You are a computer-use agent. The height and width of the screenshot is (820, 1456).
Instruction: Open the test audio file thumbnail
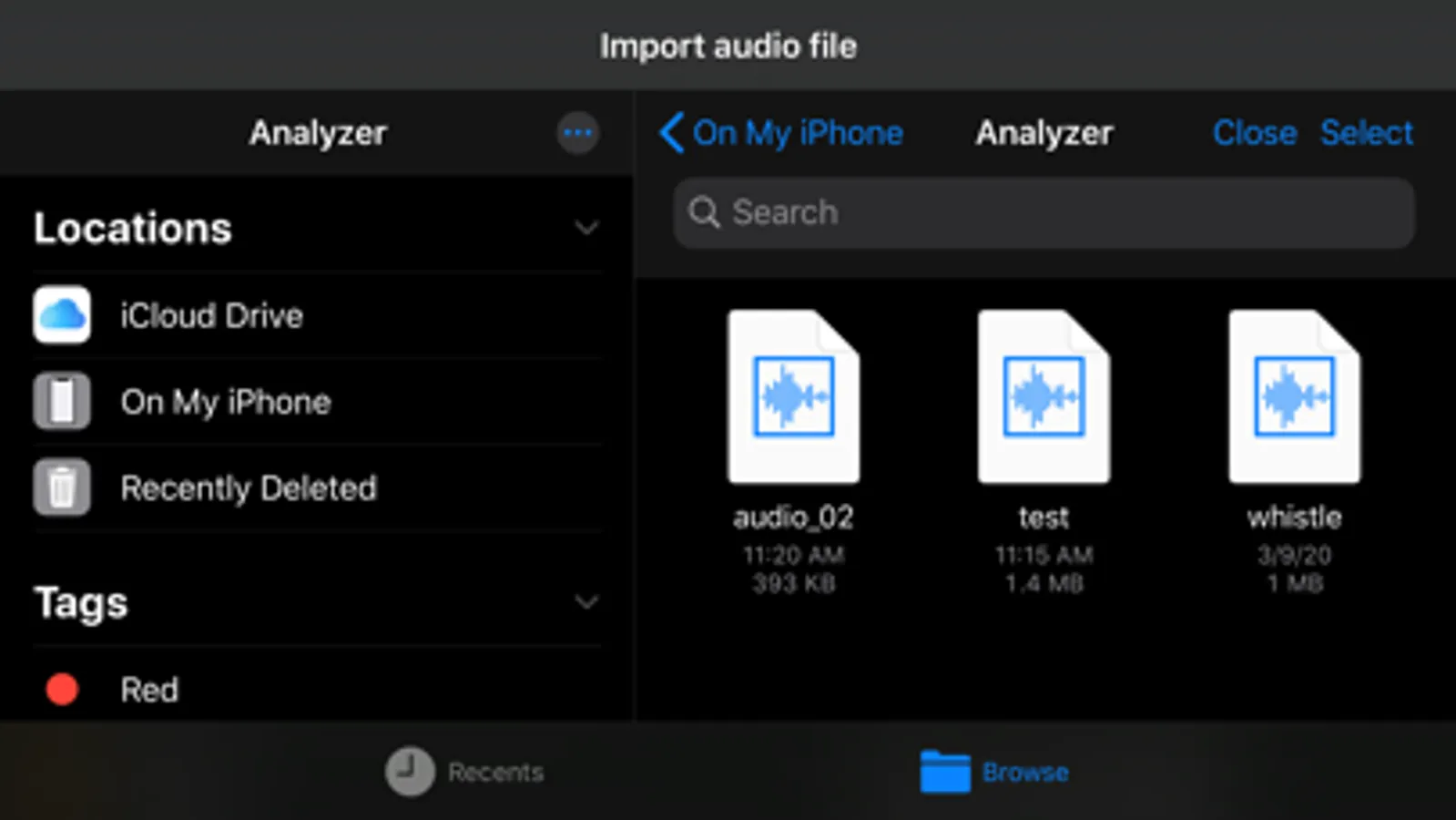(x=1044, y=396)
